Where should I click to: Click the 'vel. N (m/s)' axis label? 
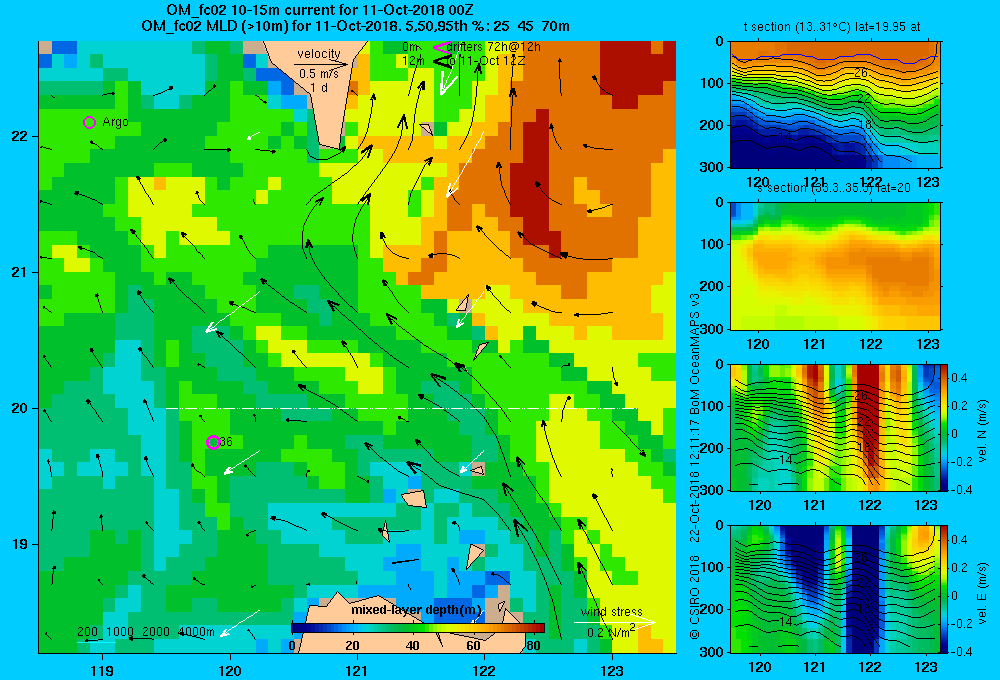click(983, 431)
